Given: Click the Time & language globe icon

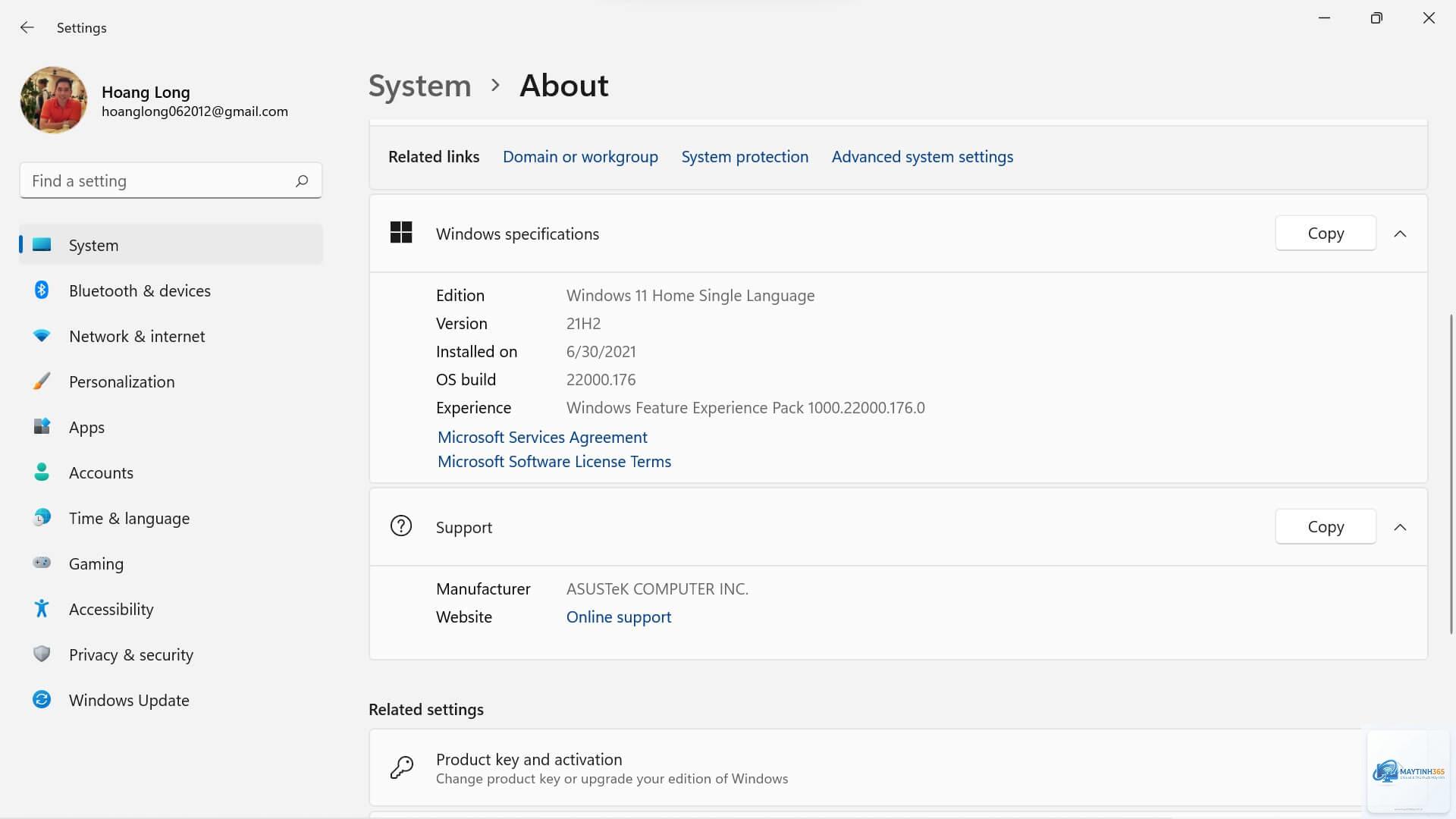Looking at the screenshot, I should point(42,517).
